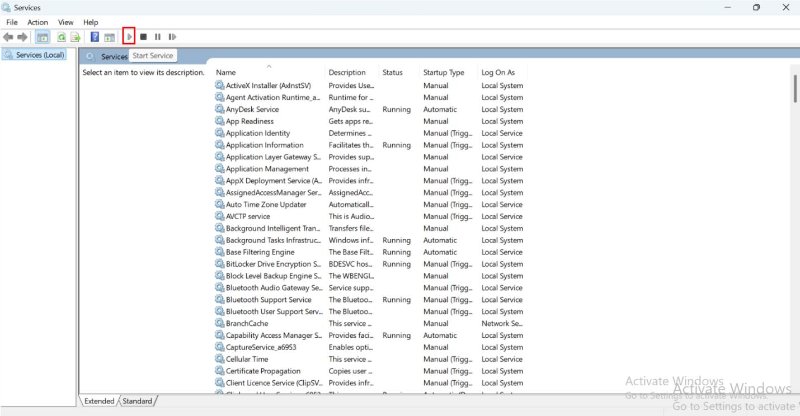Select Bluetooth Audio Gateway Service row
The height and width of the screenshot is (416, 800).
coord(371,287)
